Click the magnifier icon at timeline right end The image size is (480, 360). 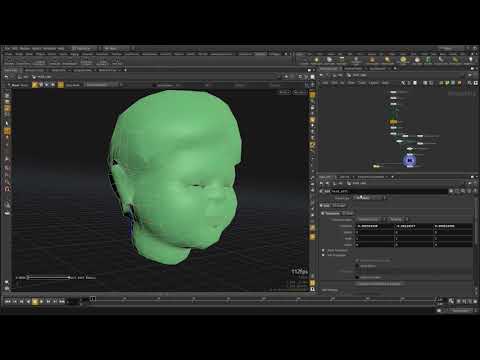pyautogui.click(x=451, y=301)
